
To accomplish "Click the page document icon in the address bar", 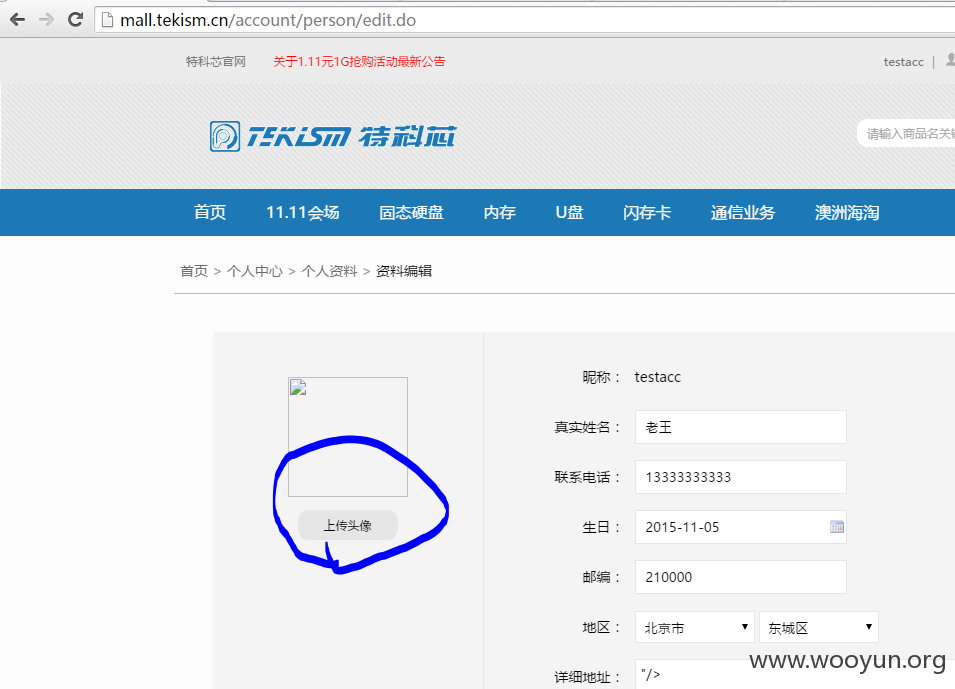I will pos(107,20).
